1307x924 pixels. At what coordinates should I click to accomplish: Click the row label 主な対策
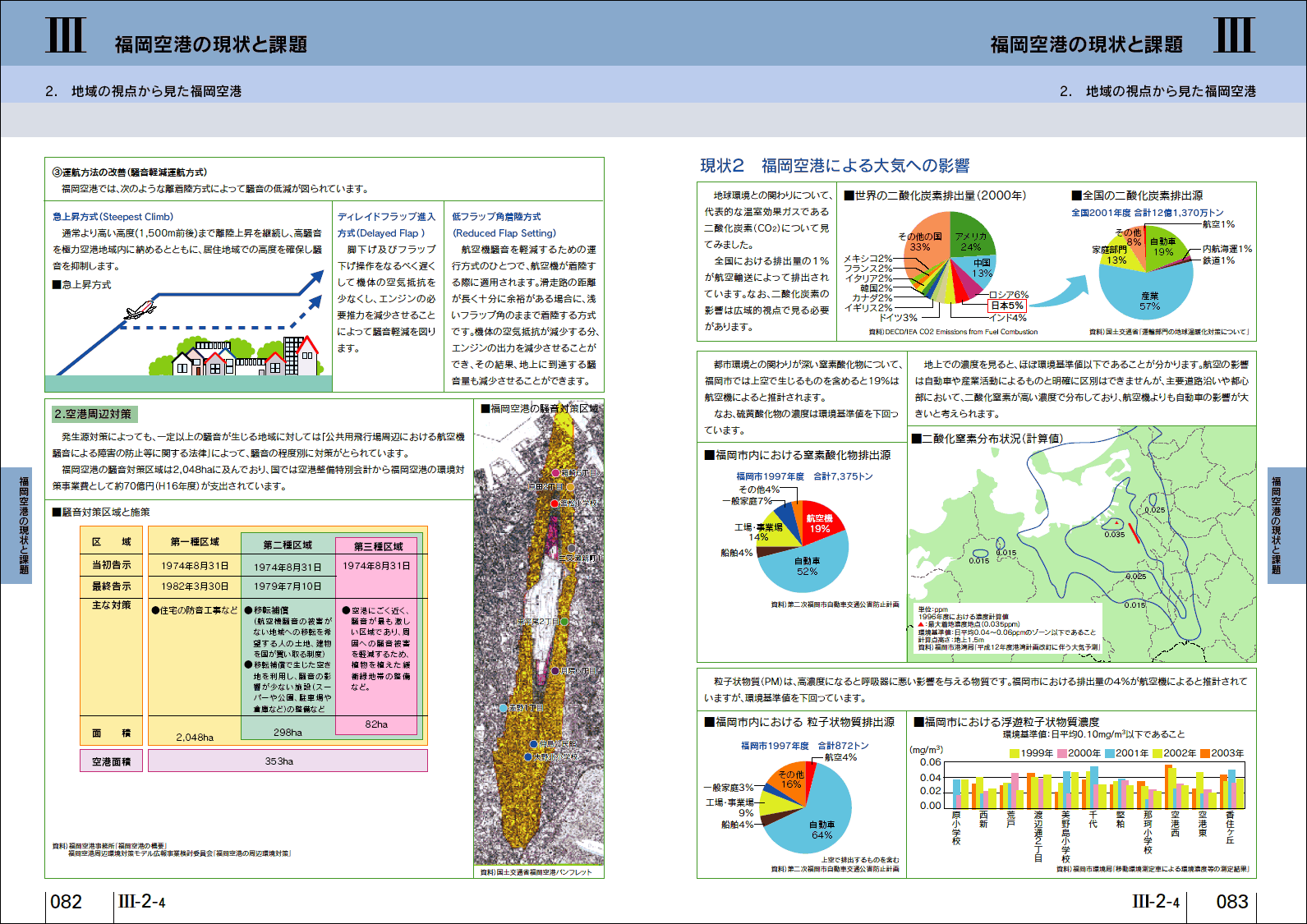coord(112,605)
